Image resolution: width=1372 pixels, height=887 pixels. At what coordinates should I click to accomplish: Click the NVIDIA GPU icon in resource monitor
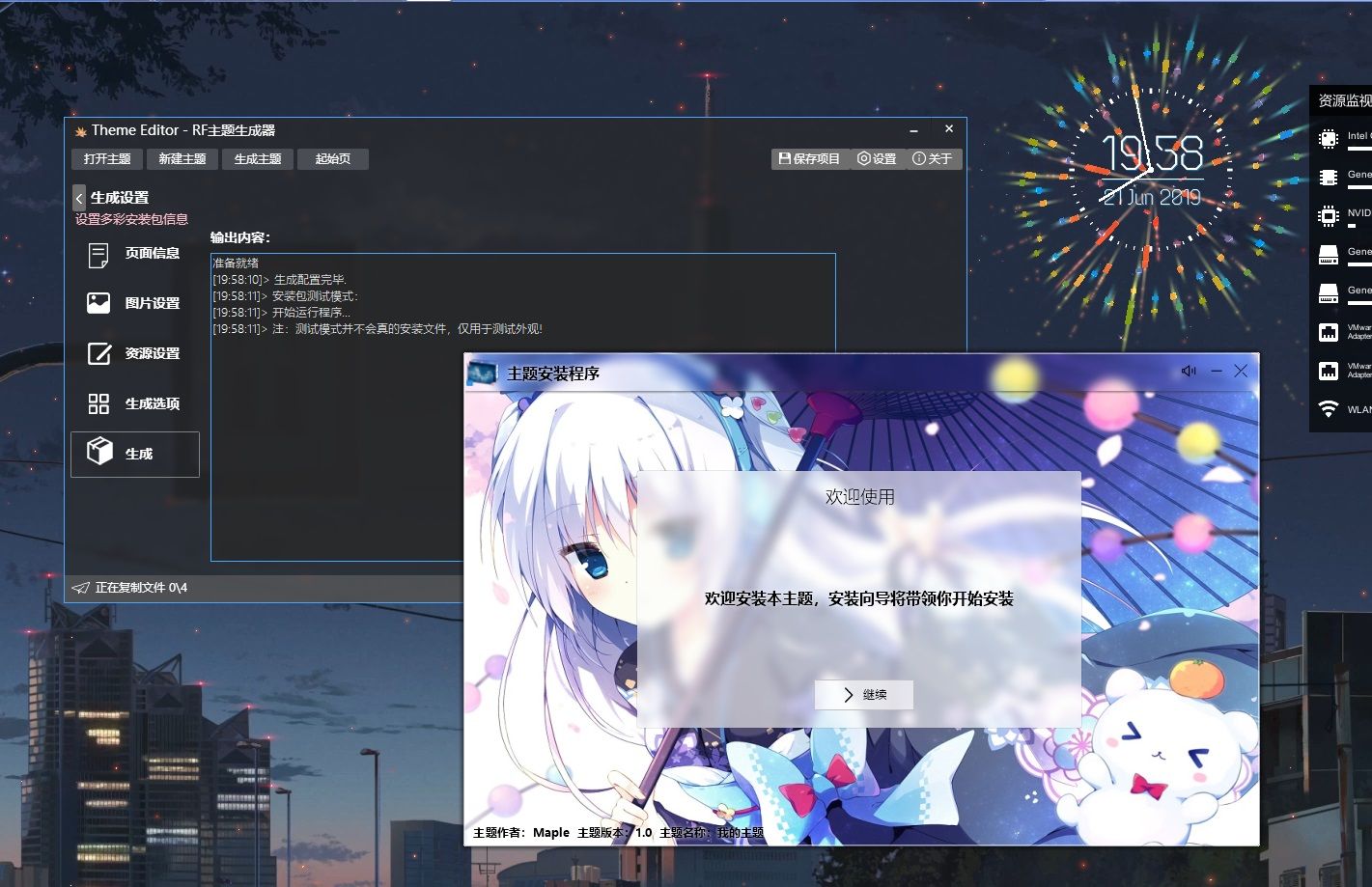tap(1329, 216)
